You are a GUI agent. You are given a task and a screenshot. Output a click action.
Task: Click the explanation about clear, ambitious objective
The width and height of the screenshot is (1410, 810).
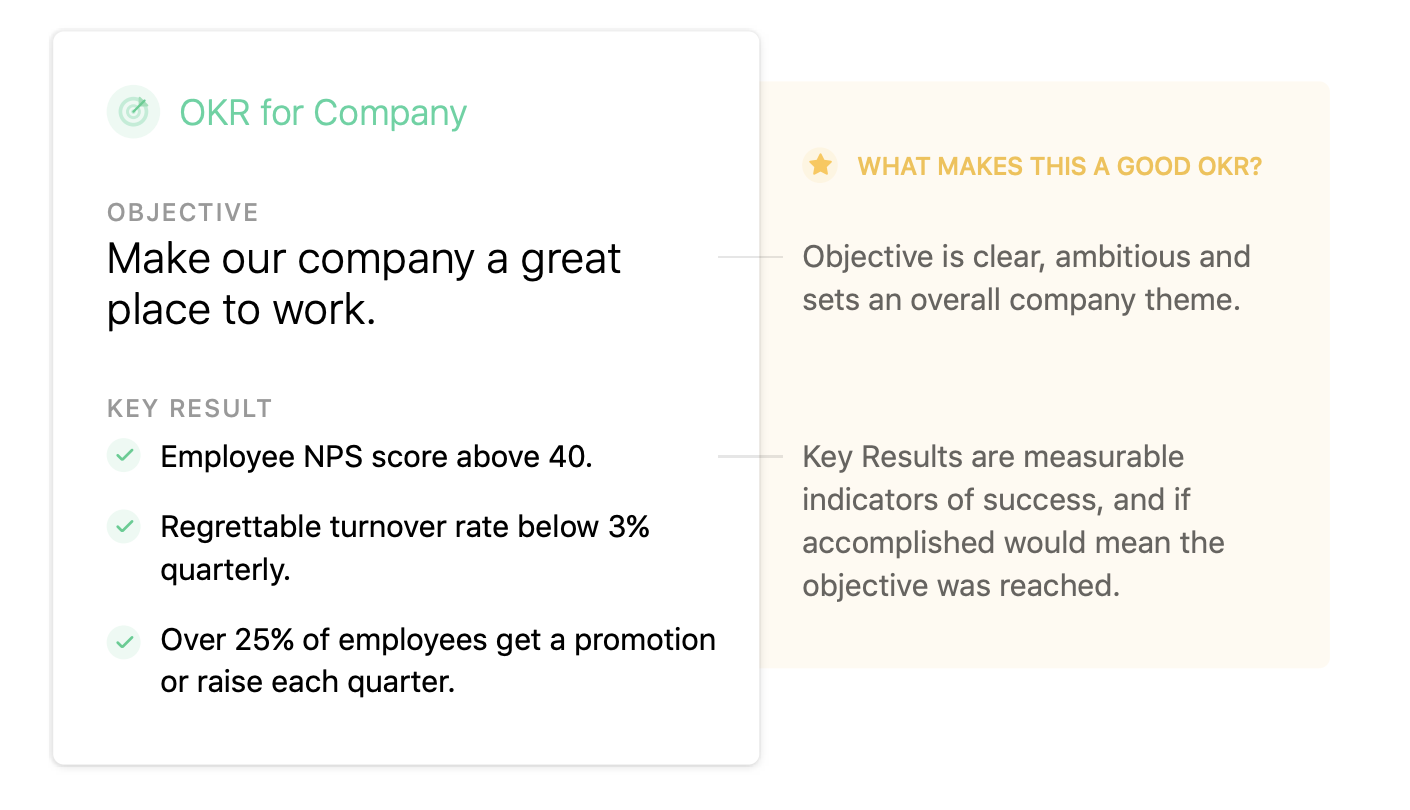tap(1026, 278)
